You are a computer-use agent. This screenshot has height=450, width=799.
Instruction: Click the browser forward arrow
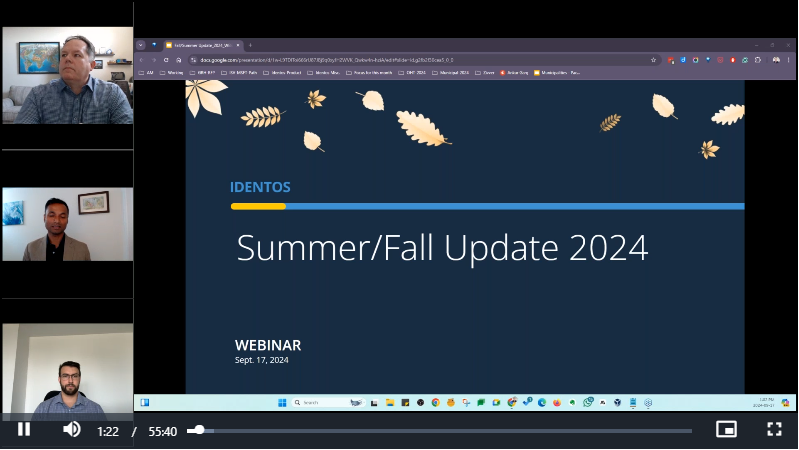tap(154, 60)
